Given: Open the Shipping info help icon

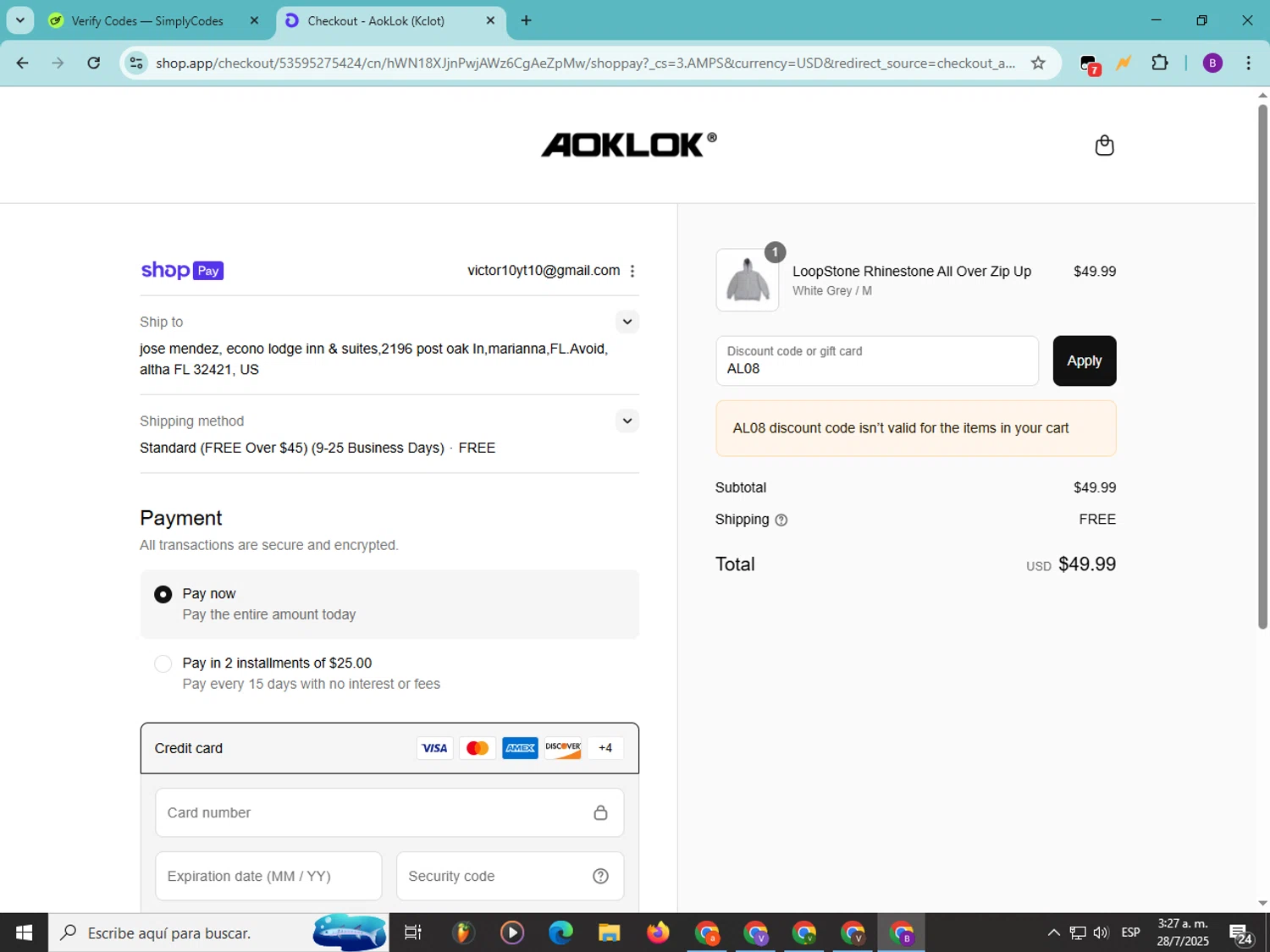Looking at the screenshot, I should click(x=781, y=520).
